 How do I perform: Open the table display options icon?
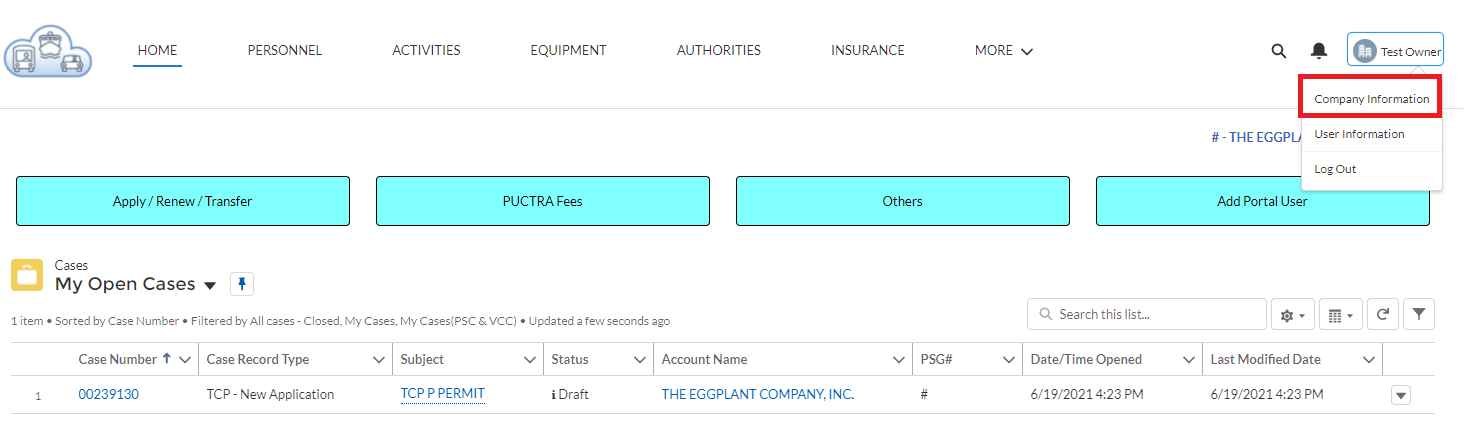pos(1340,315)
